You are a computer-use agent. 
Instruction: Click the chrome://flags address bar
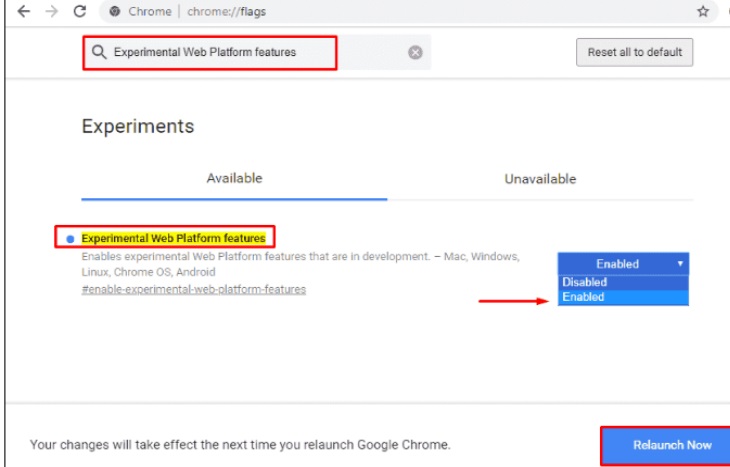(x=410, y=12)
